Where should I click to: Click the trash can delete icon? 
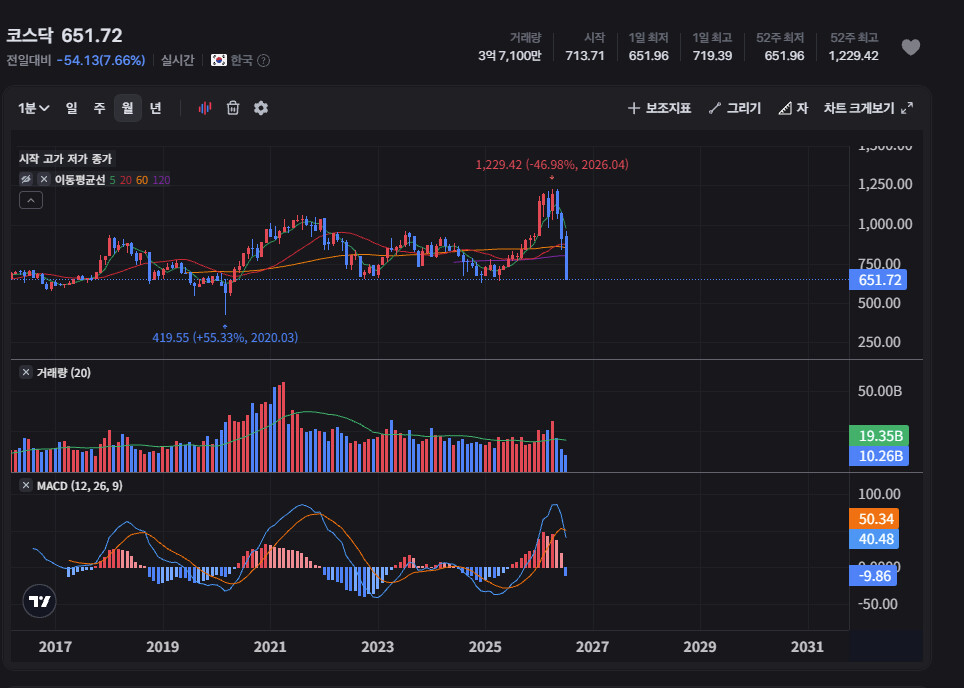click(232, 108)
